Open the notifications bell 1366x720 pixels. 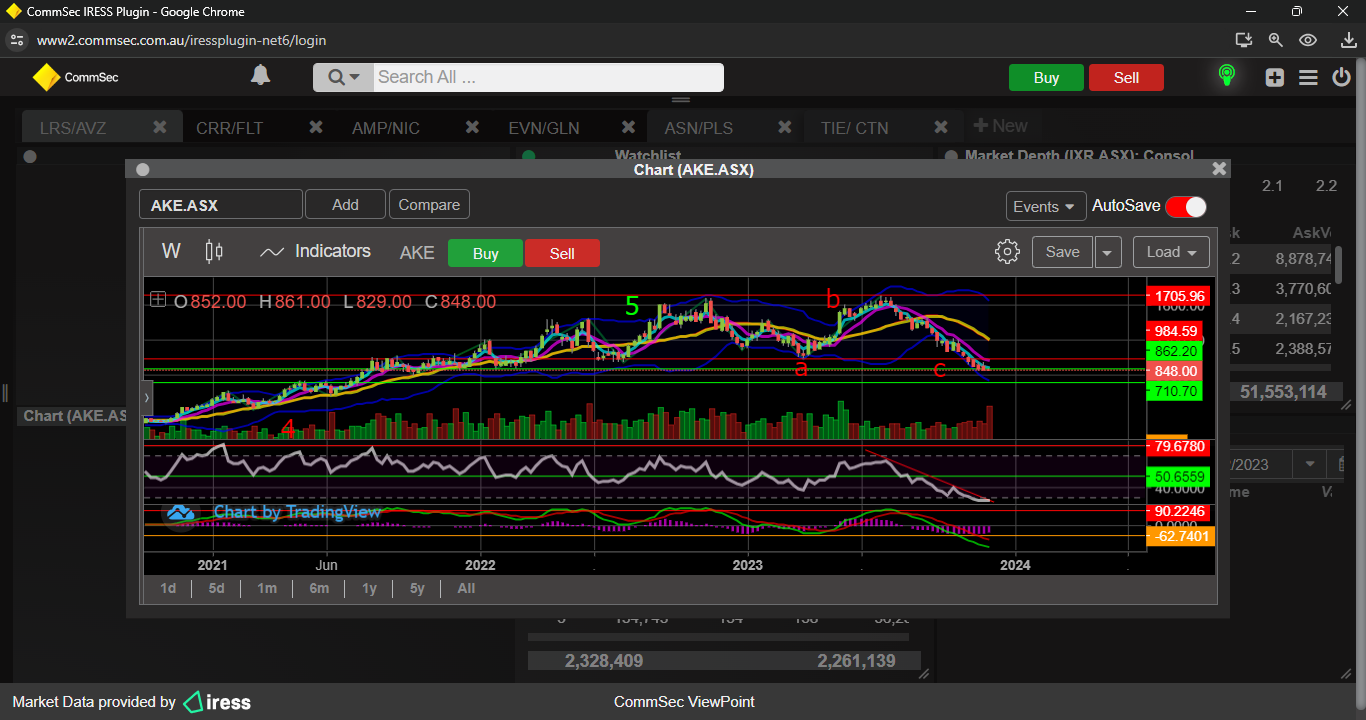point(261,76)
